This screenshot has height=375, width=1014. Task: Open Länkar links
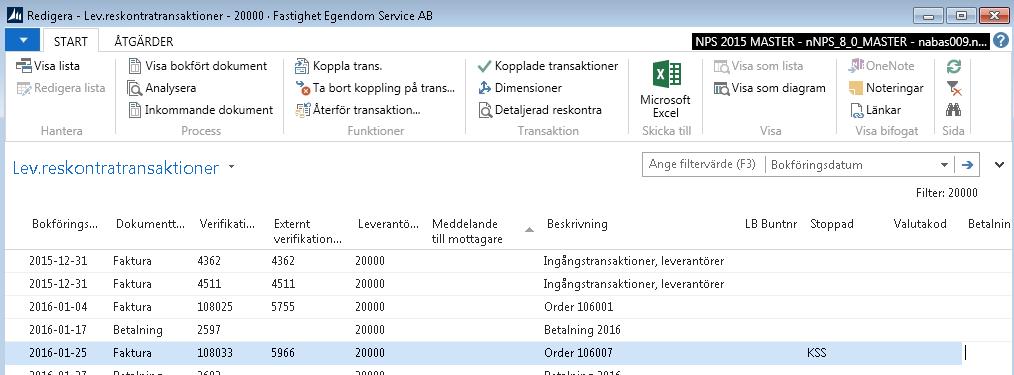coord(875,110)
